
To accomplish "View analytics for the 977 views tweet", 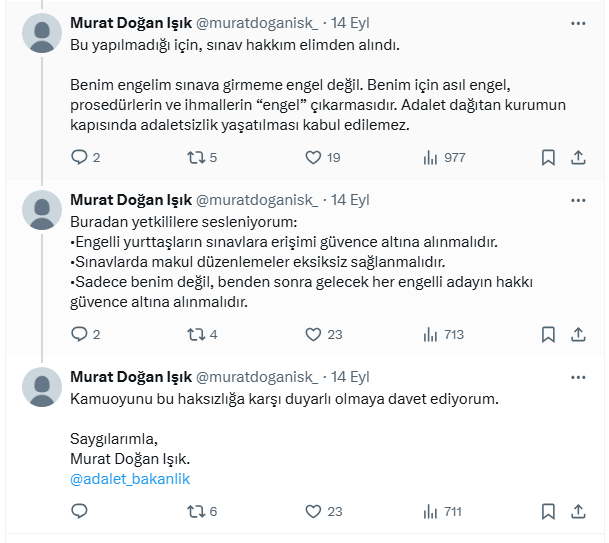I will 444,158.
